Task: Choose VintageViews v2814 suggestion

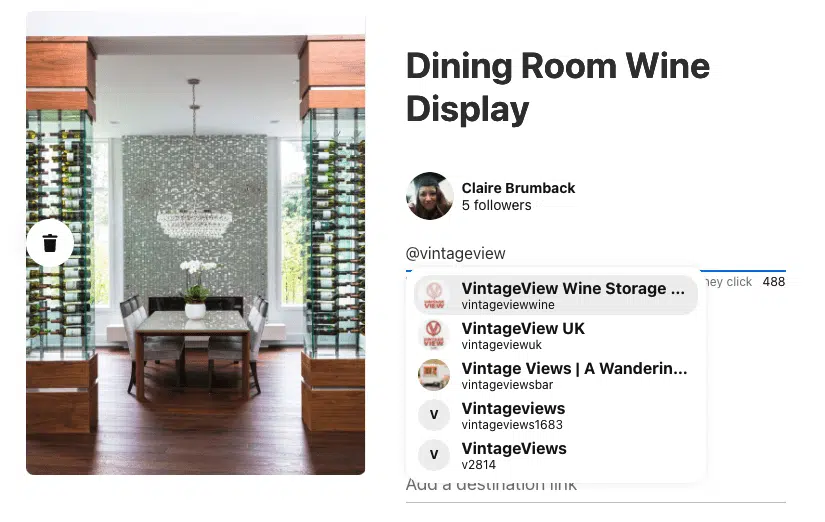Action: coord(556,455)
